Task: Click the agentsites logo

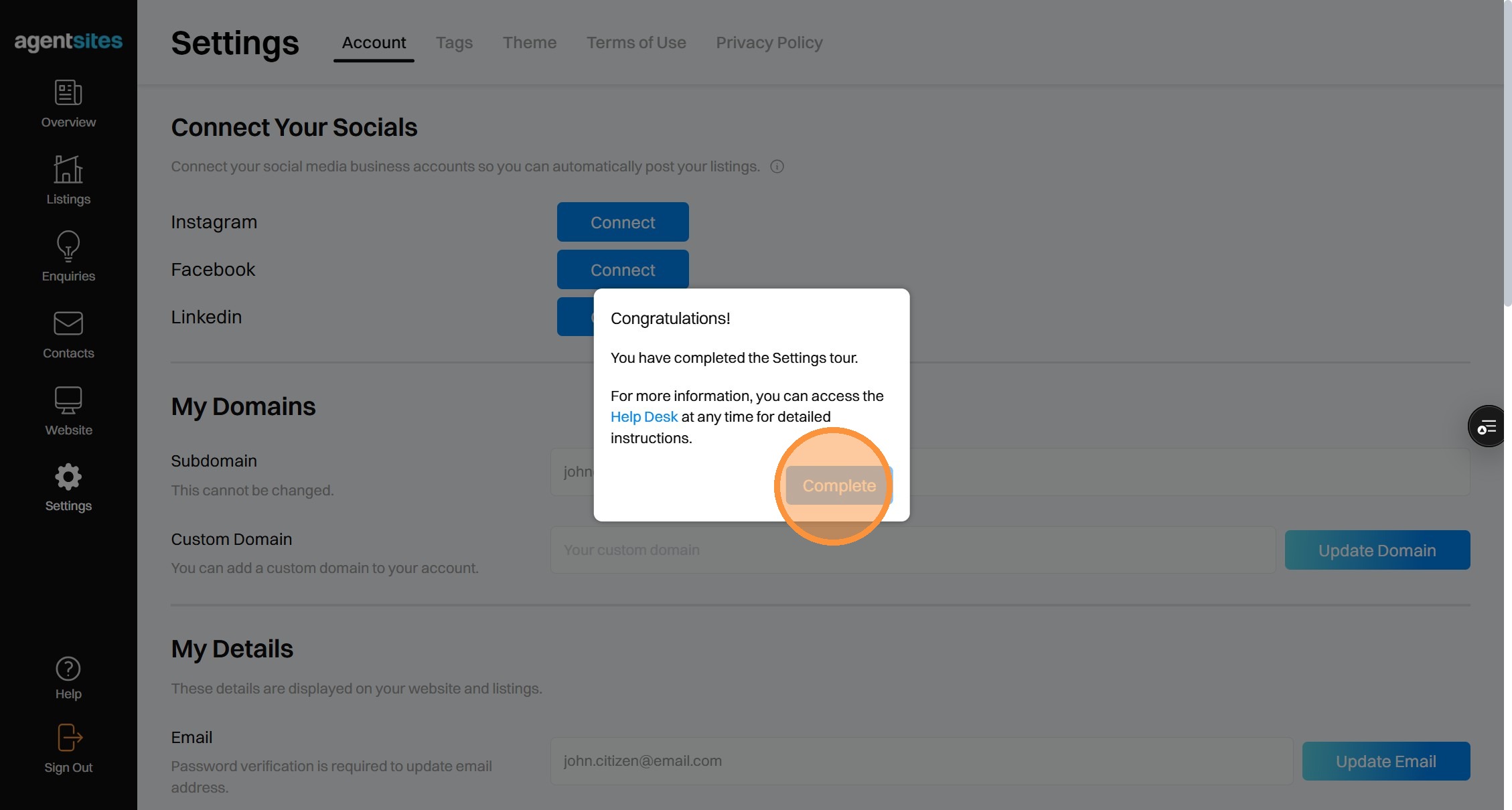Action: [x=68, y=42]
